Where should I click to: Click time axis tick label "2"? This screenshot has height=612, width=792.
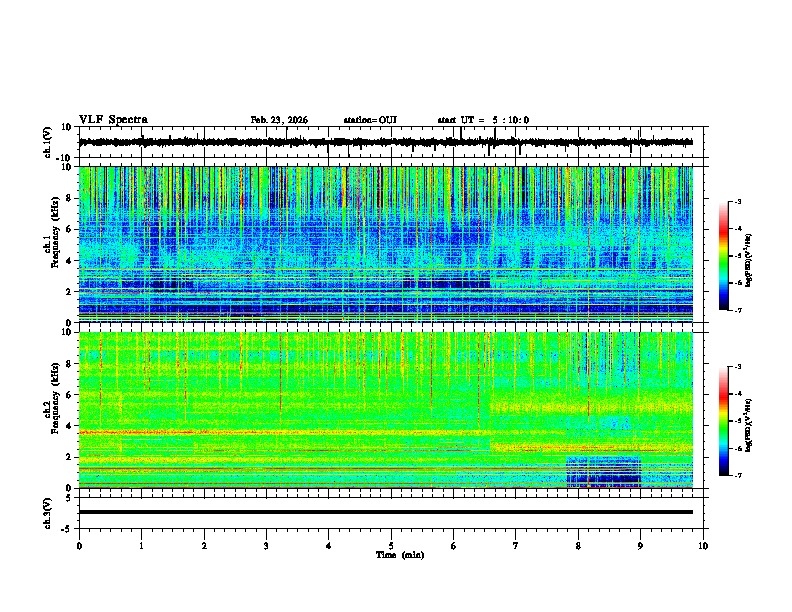pyautogui.click(x=204, y=546)
